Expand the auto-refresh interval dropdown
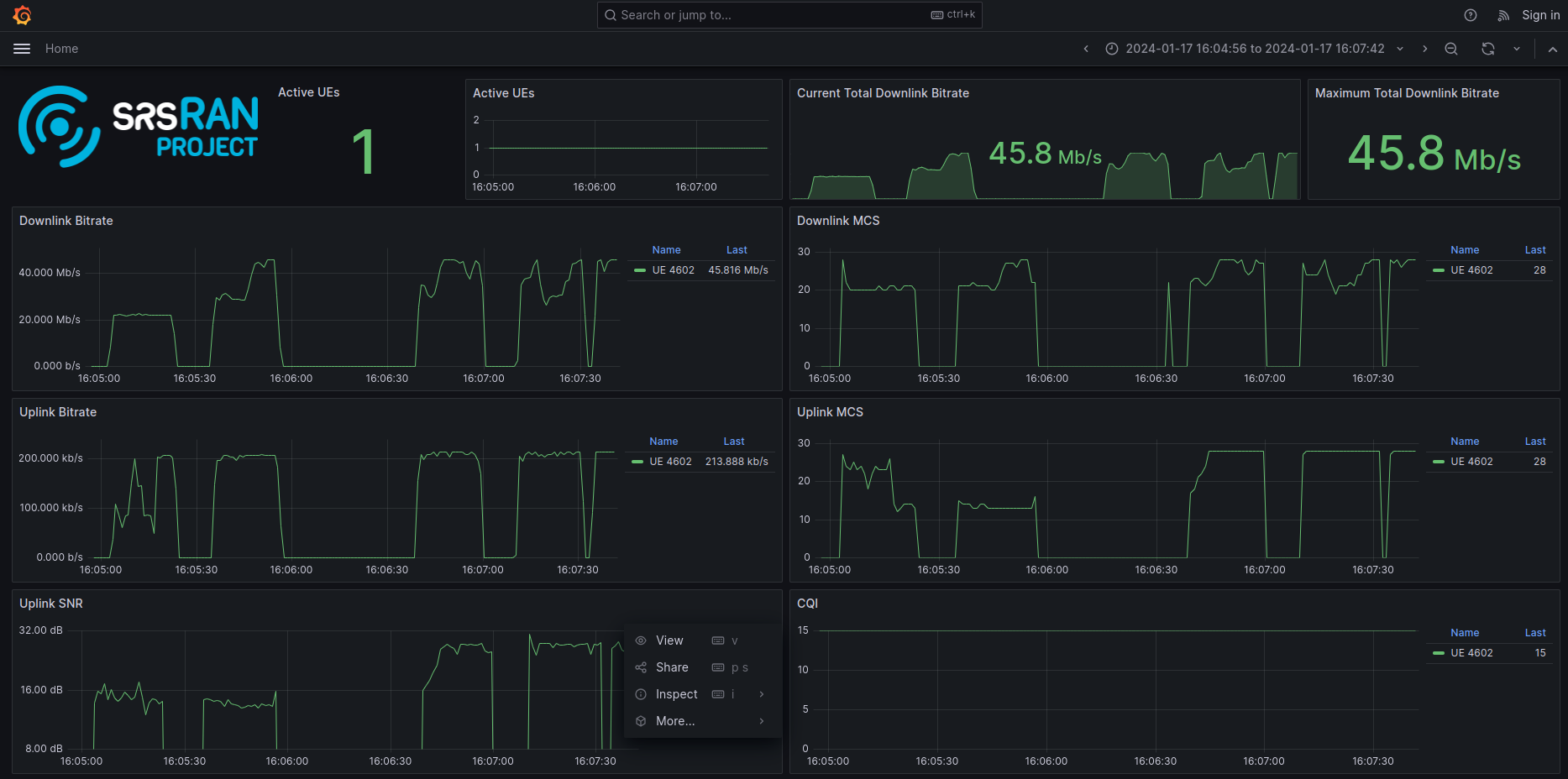Screen dimensions: 1568x779 (1517, 49)
